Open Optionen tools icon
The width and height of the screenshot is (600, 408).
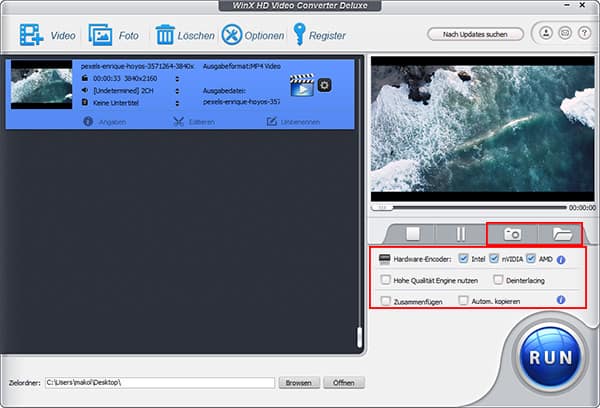pos(232,35)
